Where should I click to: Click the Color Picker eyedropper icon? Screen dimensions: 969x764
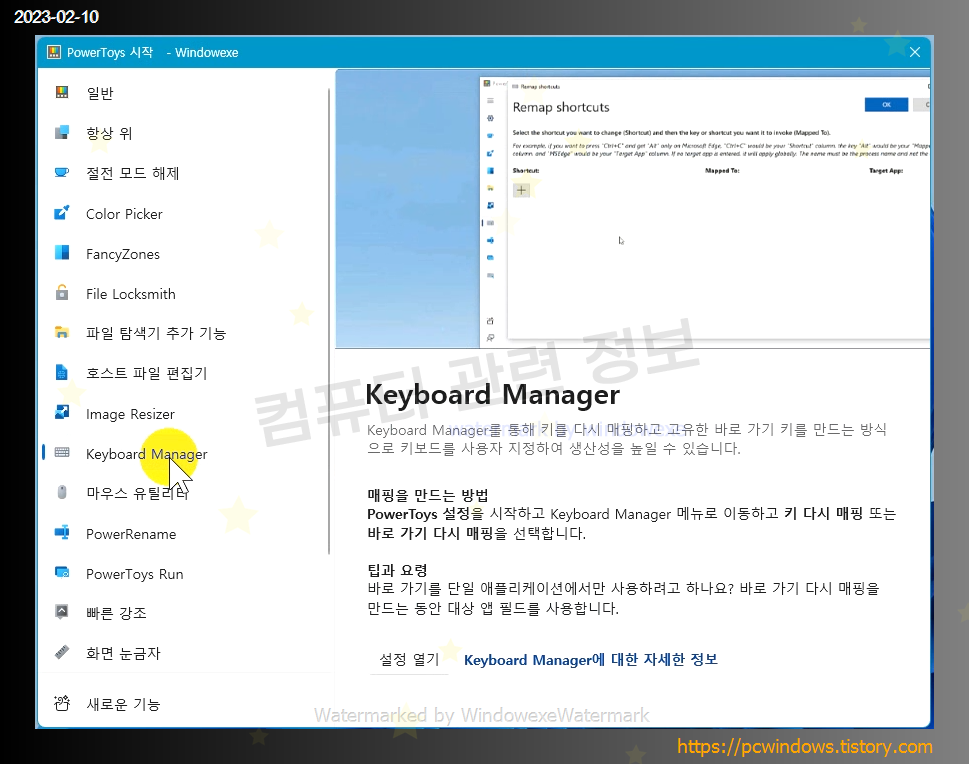(62, 213)
